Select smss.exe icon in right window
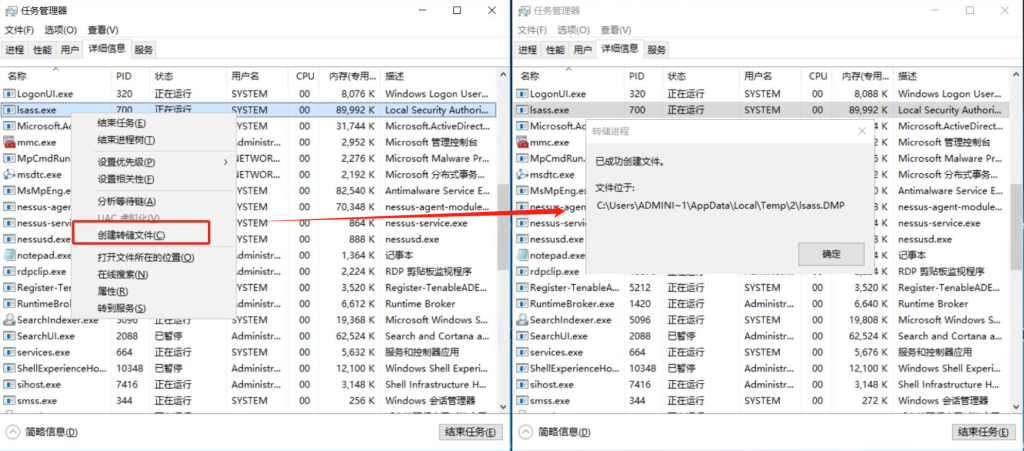The height and width of the screenshot is (451, 1024). 522,401
